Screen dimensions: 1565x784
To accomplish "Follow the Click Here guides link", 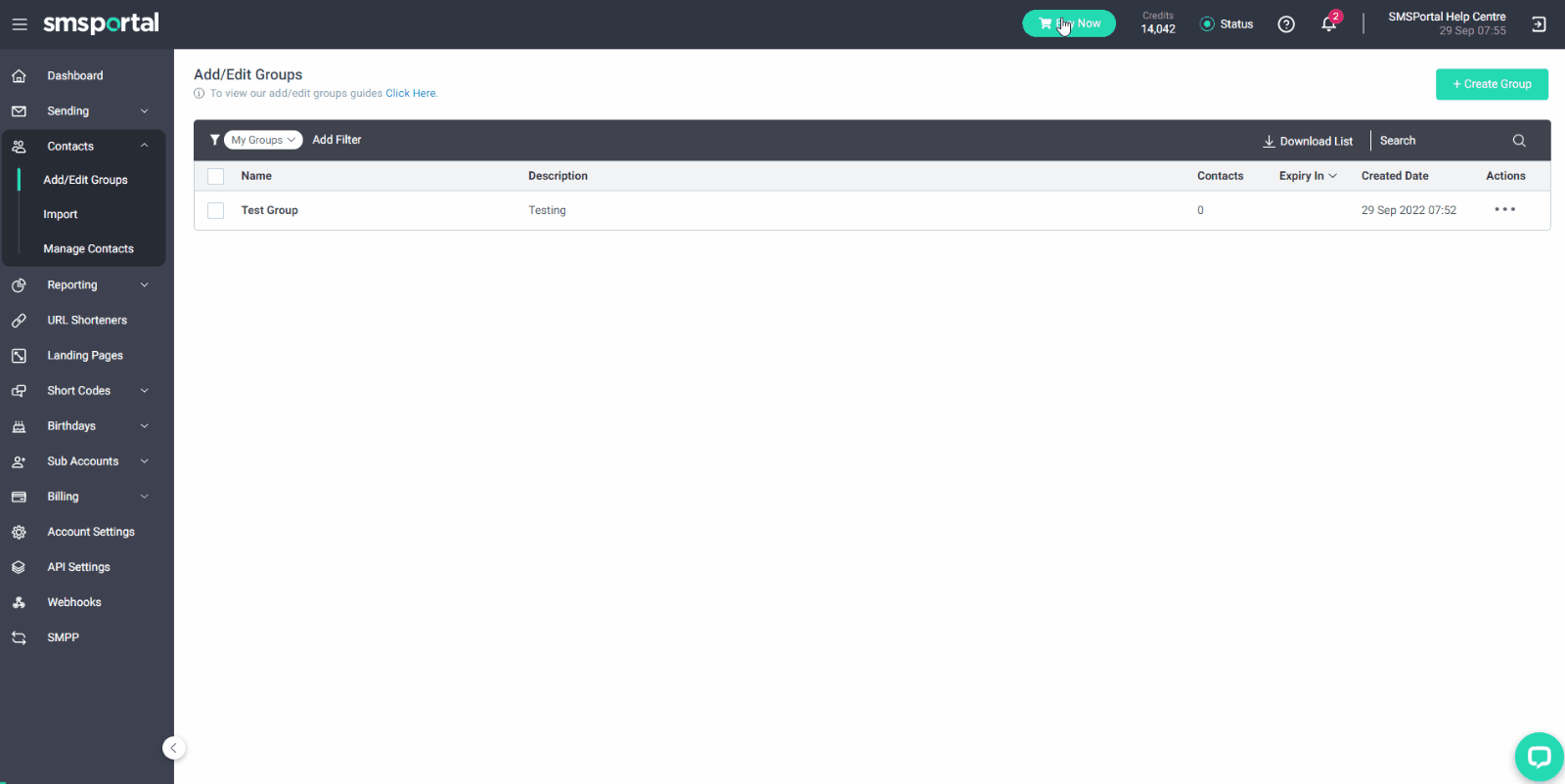I will click(411, 94).
